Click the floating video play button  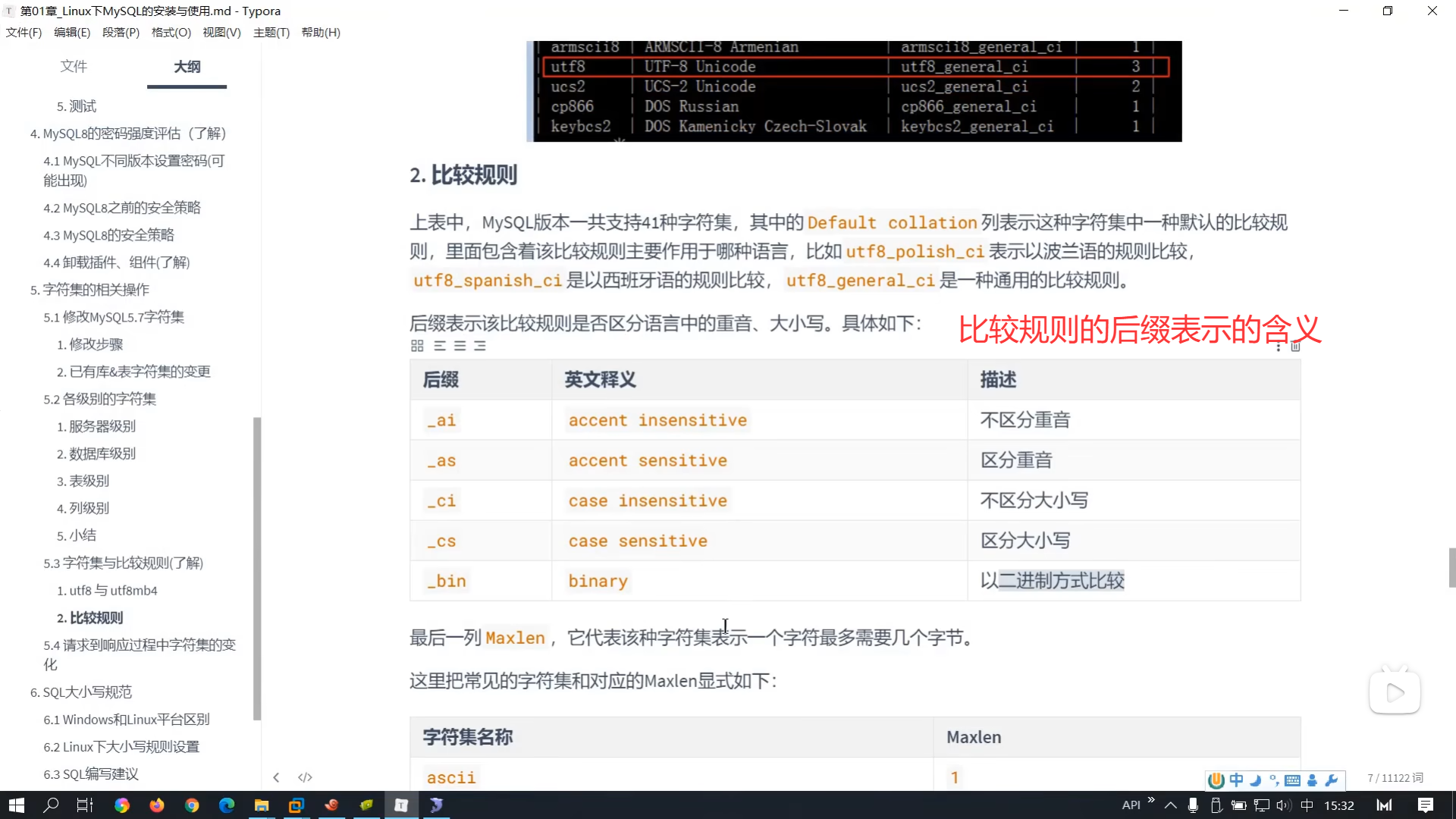1395,692
